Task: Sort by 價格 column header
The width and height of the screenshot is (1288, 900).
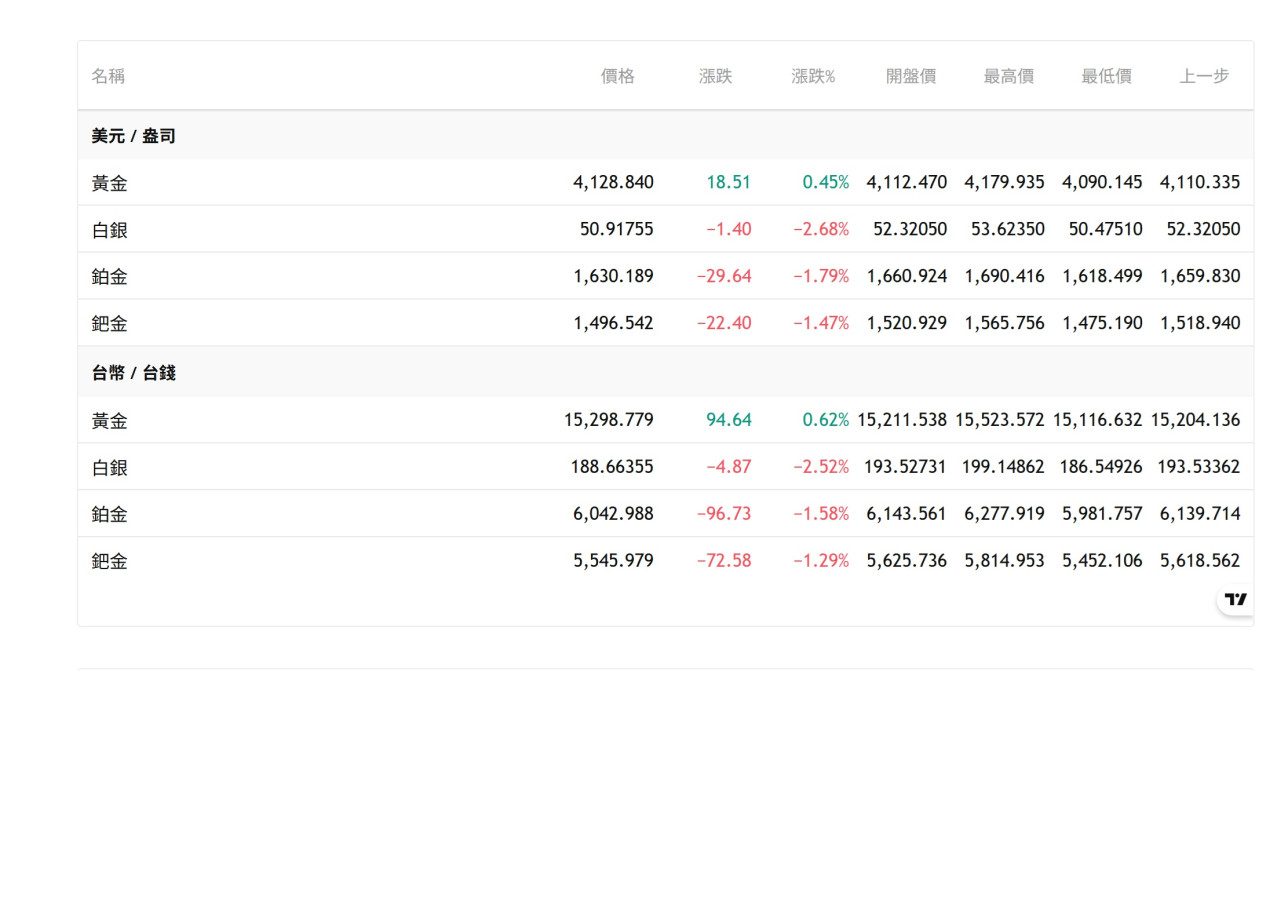Action: point(617,76)
